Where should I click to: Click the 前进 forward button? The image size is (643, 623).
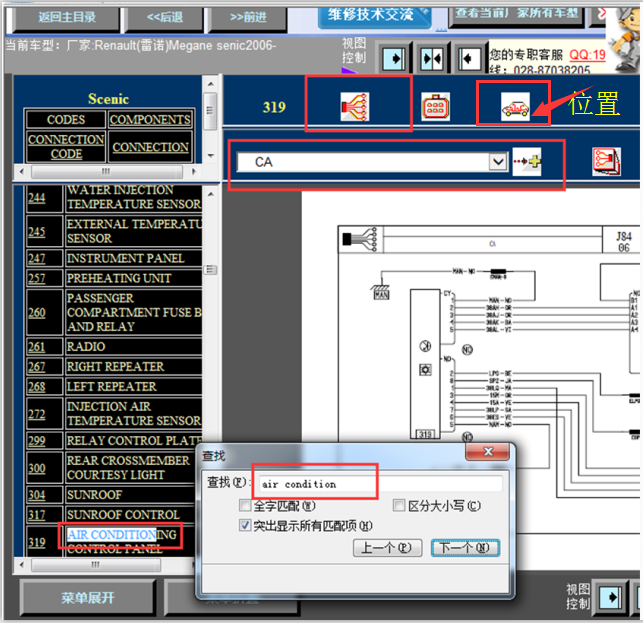pos(248,17)
